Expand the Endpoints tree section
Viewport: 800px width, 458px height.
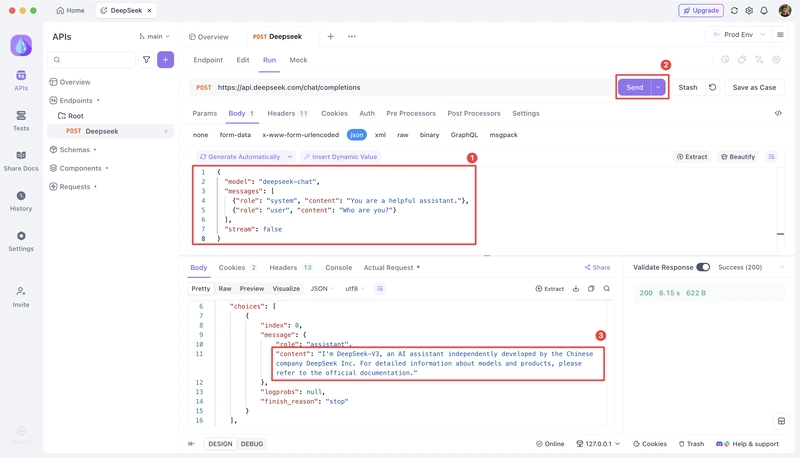[x=74, y=100]
